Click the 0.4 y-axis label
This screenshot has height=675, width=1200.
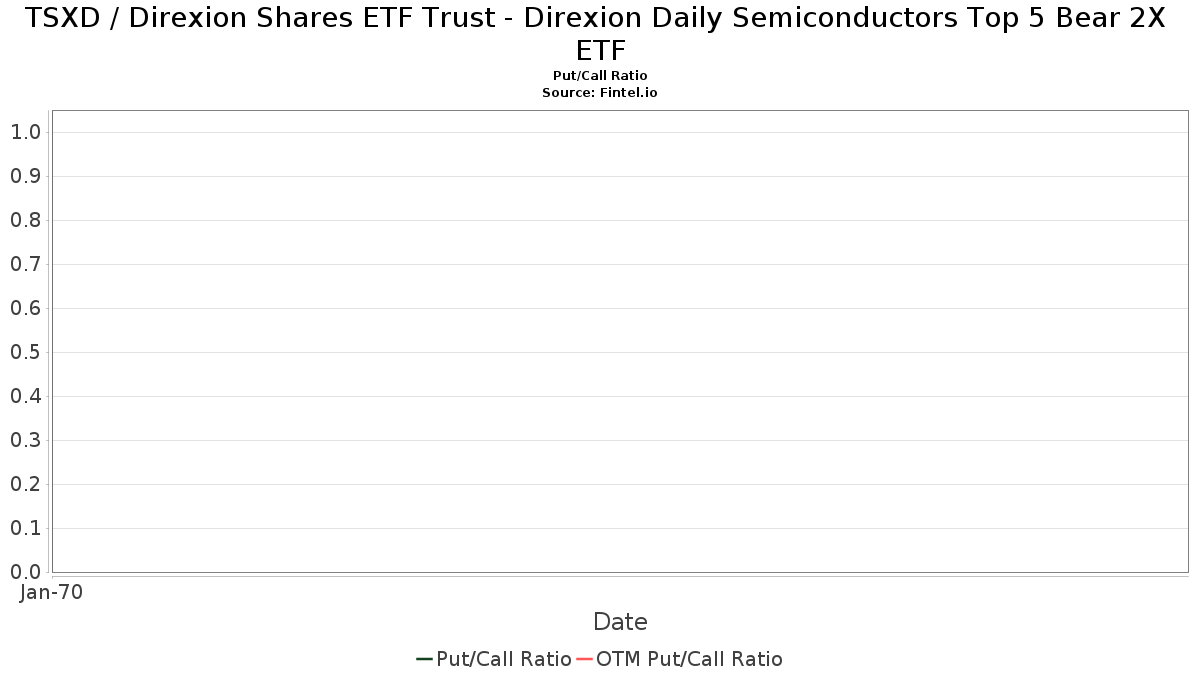(x=25, y=396)
